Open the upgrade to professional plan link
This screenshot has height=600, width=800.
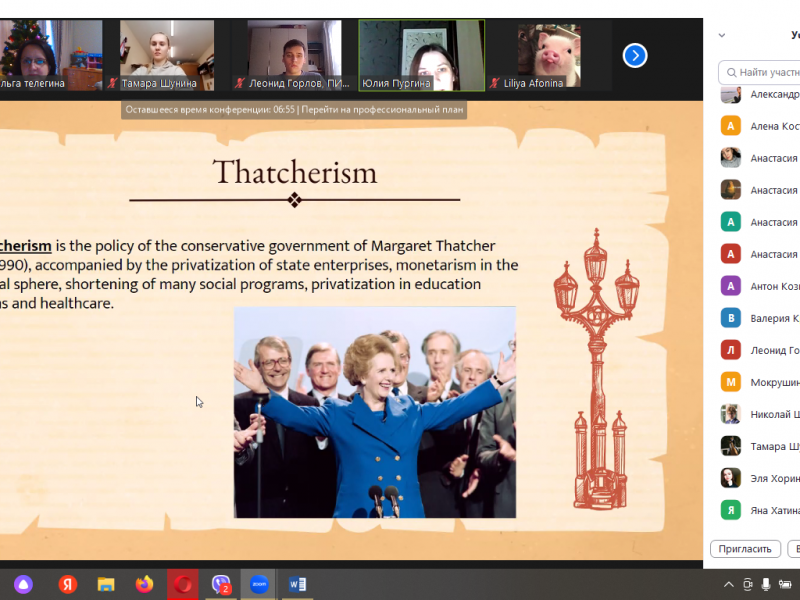(383, 109)
